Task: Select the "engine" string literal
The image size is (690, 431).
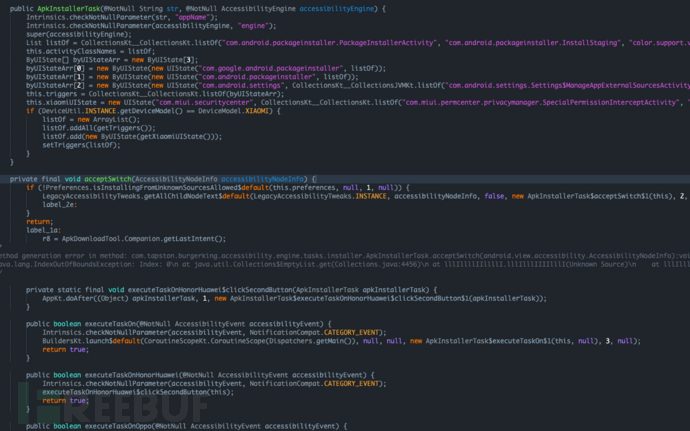Action: pyautogui.click(x=253, y=26)
